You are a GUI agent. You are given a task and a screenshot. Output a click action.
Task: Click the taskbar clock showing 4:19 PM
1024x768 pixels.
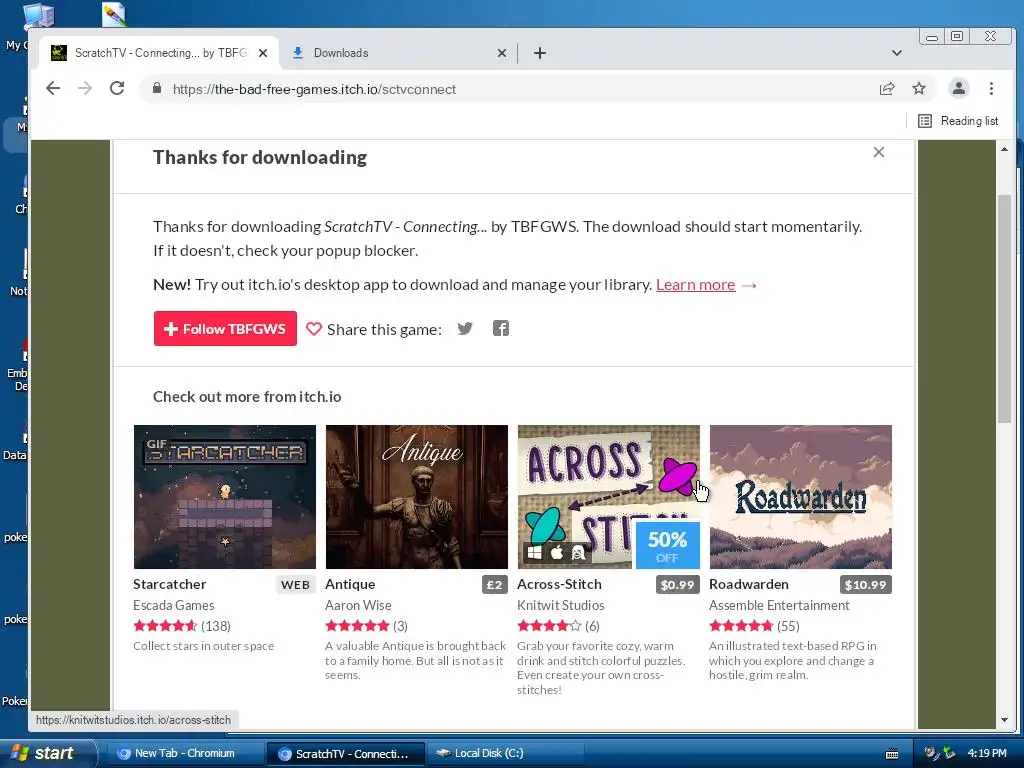[x=987, y=753]
